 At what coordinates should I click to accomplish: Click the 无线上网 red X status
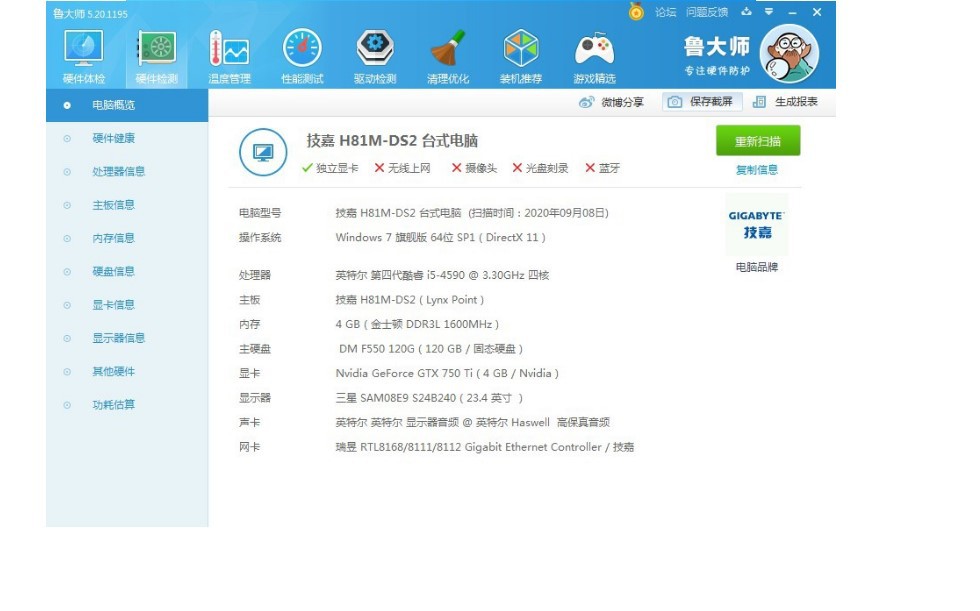pos(402,168)
